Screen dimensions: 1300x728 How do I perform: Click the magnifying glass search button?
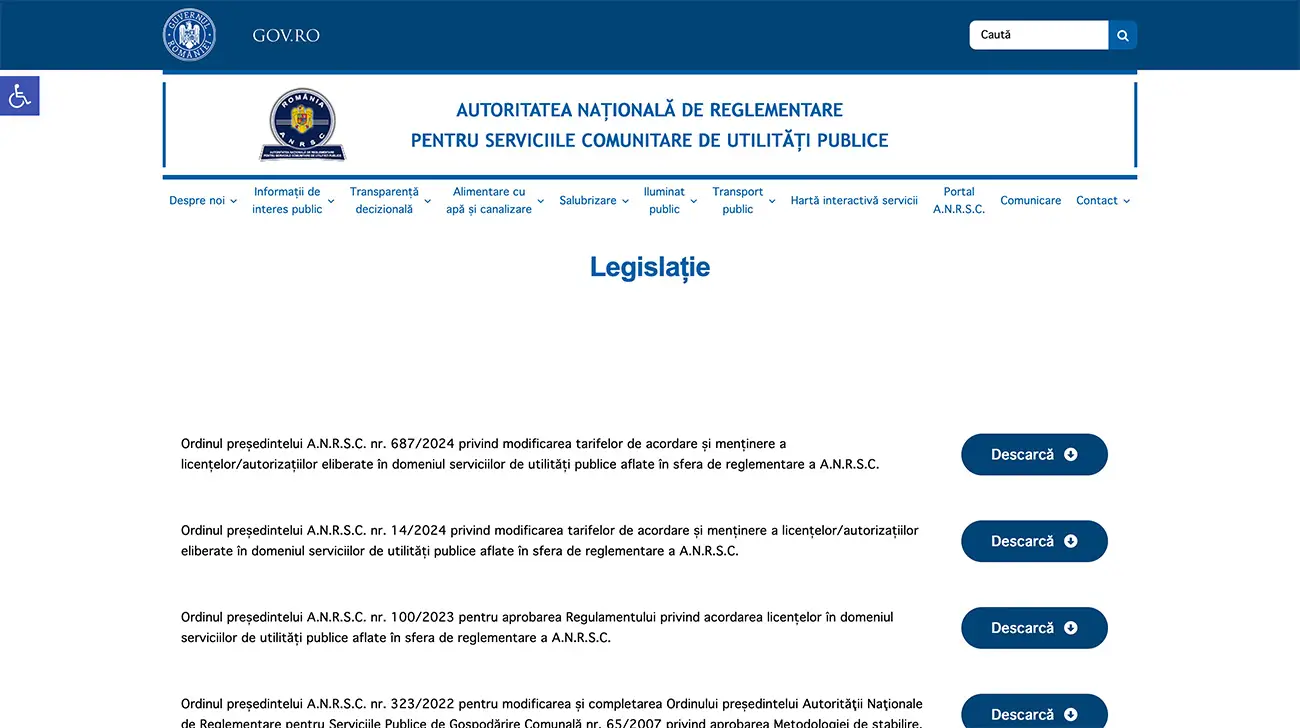pyautogui.click(x=1122, y=35)
